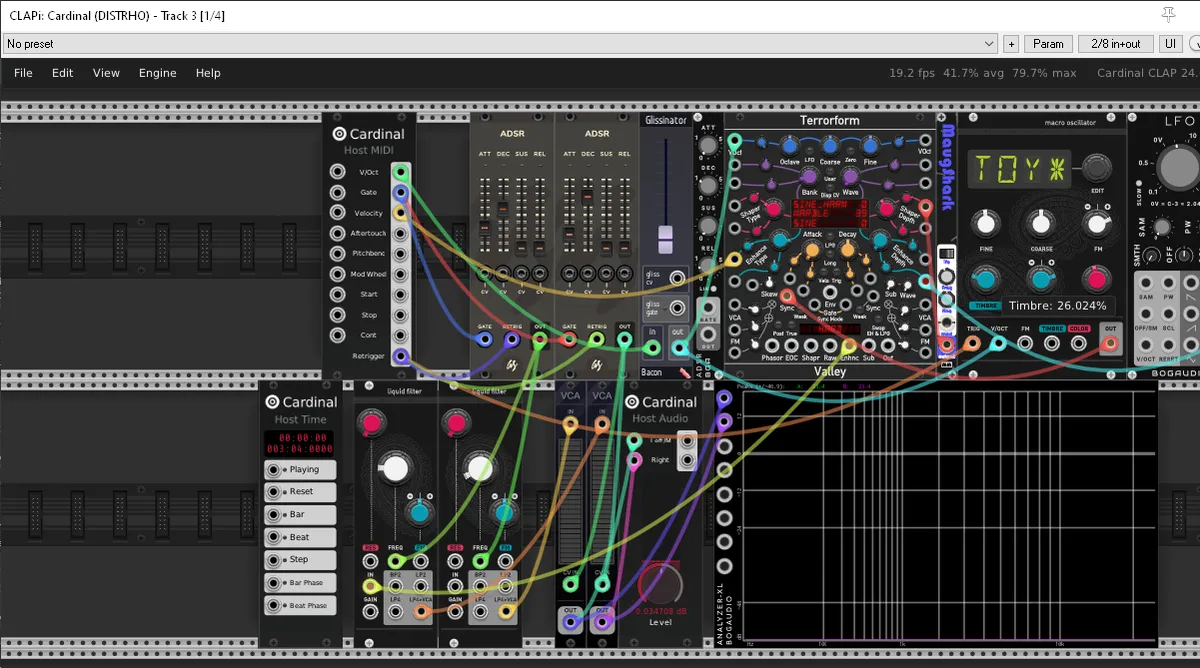Click the Mod Wheel output jack on Host MIDI
The width and height of the screenshot is (1200, 668).
click(400, 274)
